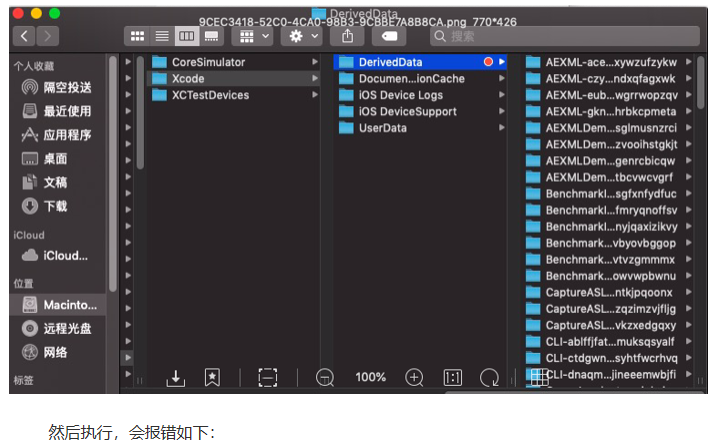The height and width of the screenshot is (448, 719).
Task: Expand arrow next to iOS DeviceSupport
Action: tap(502, 111)
